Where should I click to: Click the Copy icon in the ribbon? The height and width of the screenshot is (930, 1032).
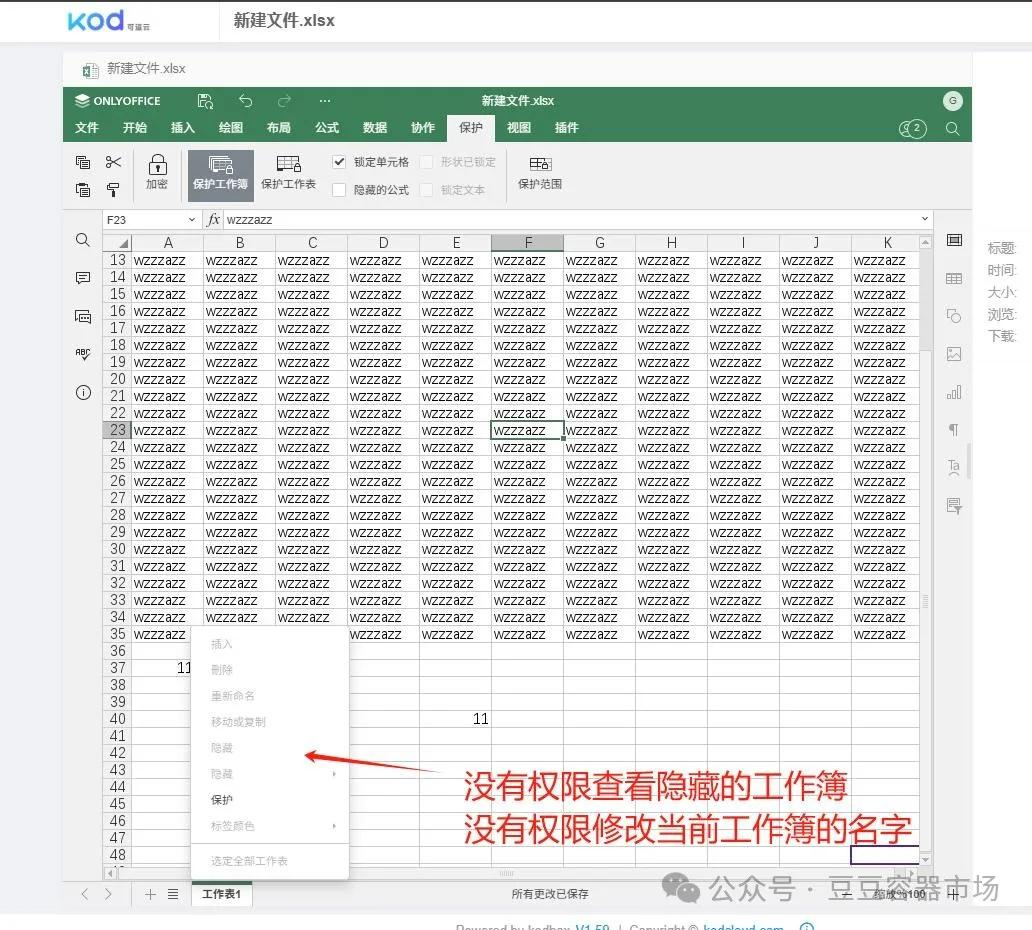coord(83,162)
